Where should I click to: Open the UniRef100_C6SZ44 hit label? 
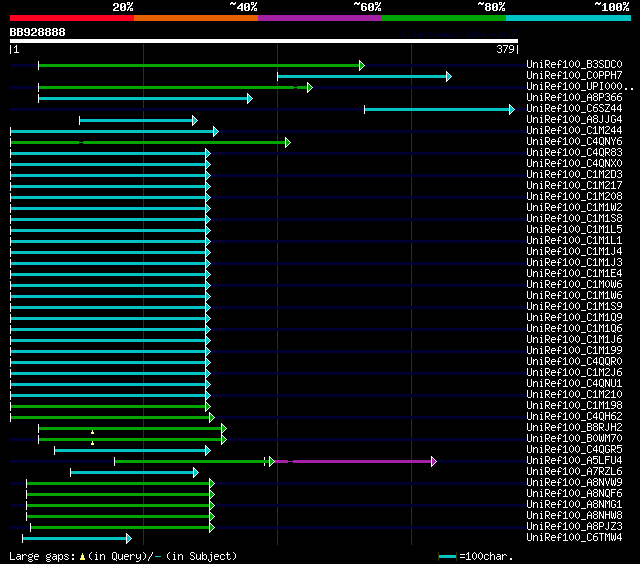coord(574,109)
